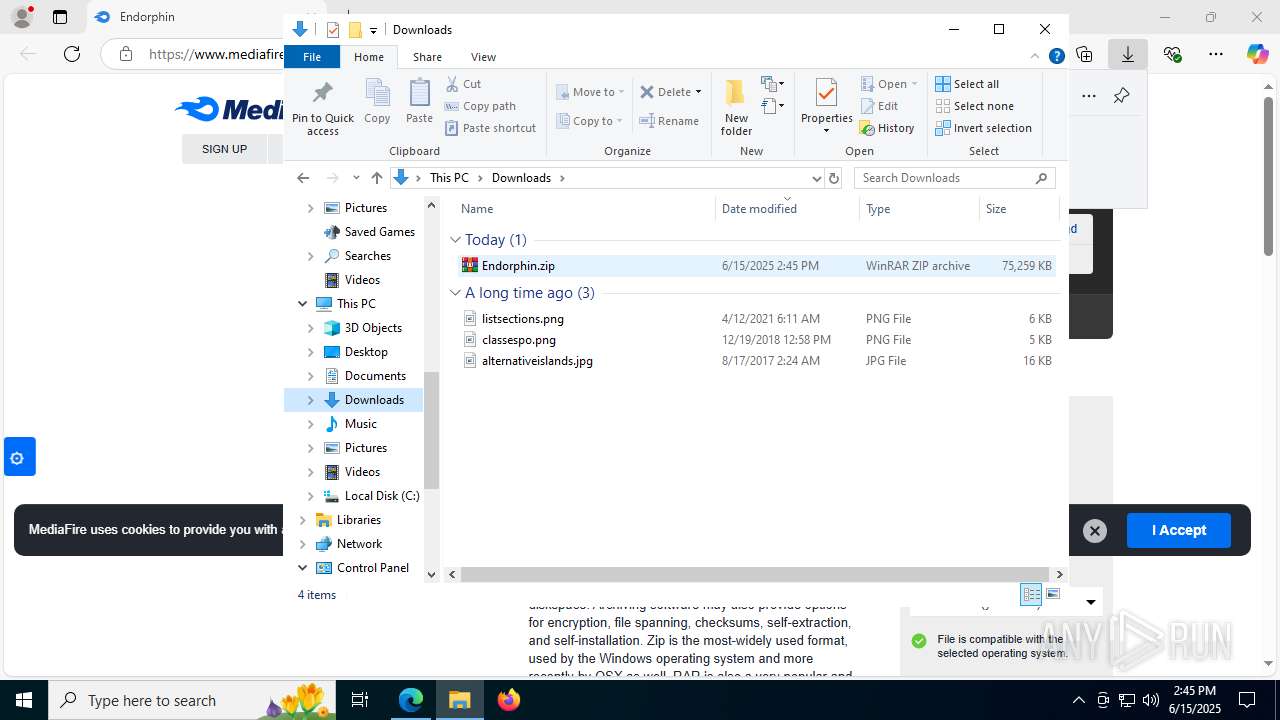Open Explorer Help question mark icon
The width and height of the screenshot is (1280, 720).
(x=1056, y=56)
